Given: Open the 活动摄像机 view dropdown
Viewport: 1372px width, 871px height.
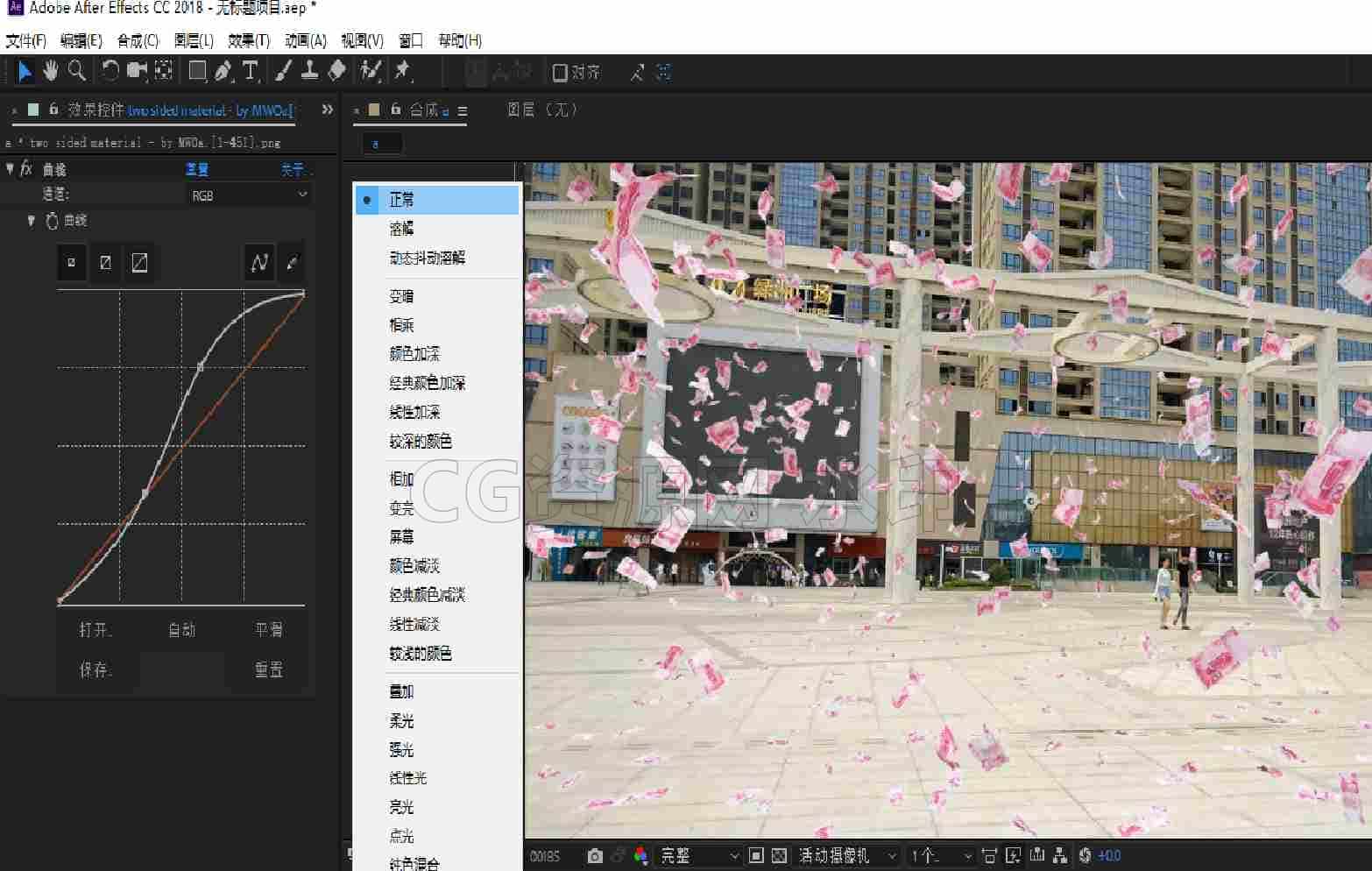Looking at the screenshot, I should (847, 856).
